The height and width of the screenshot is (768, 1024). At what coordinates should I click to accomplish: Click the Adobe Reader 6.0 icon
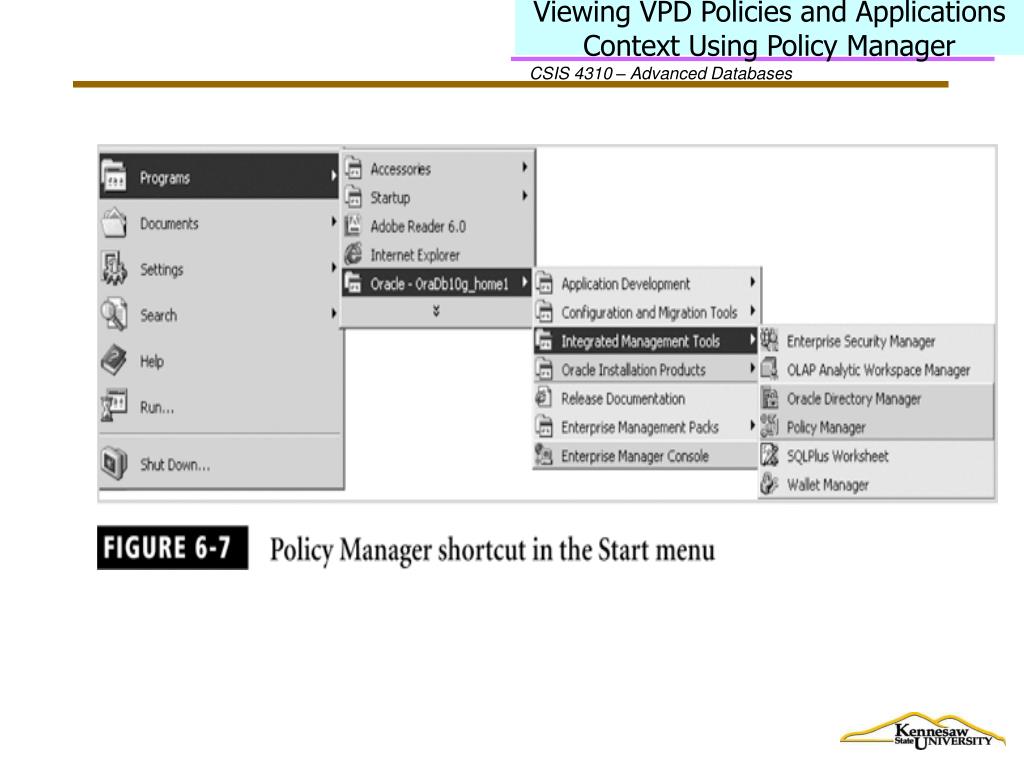353,225
